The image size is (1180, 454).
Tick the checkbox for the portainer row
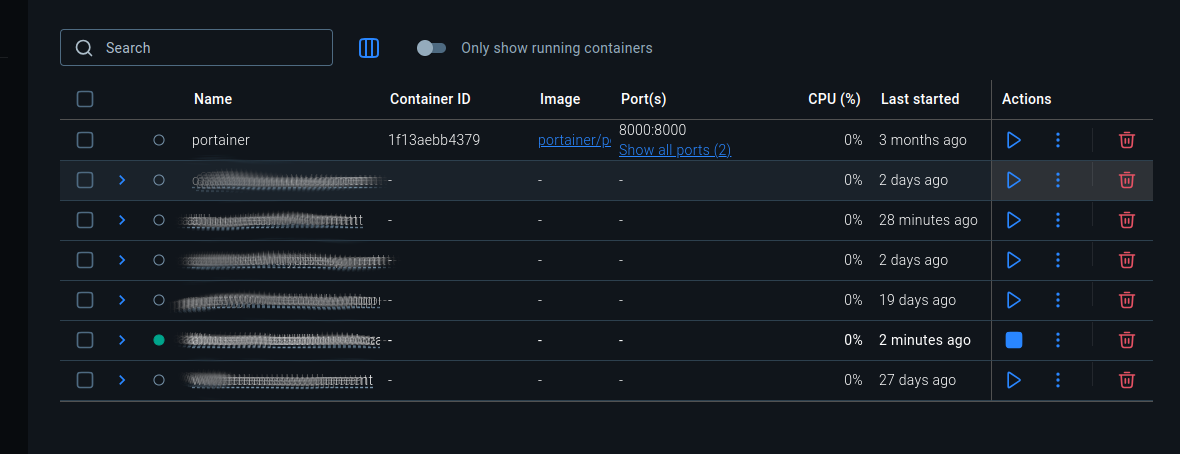pyautogui.click(x=85, y=140)
